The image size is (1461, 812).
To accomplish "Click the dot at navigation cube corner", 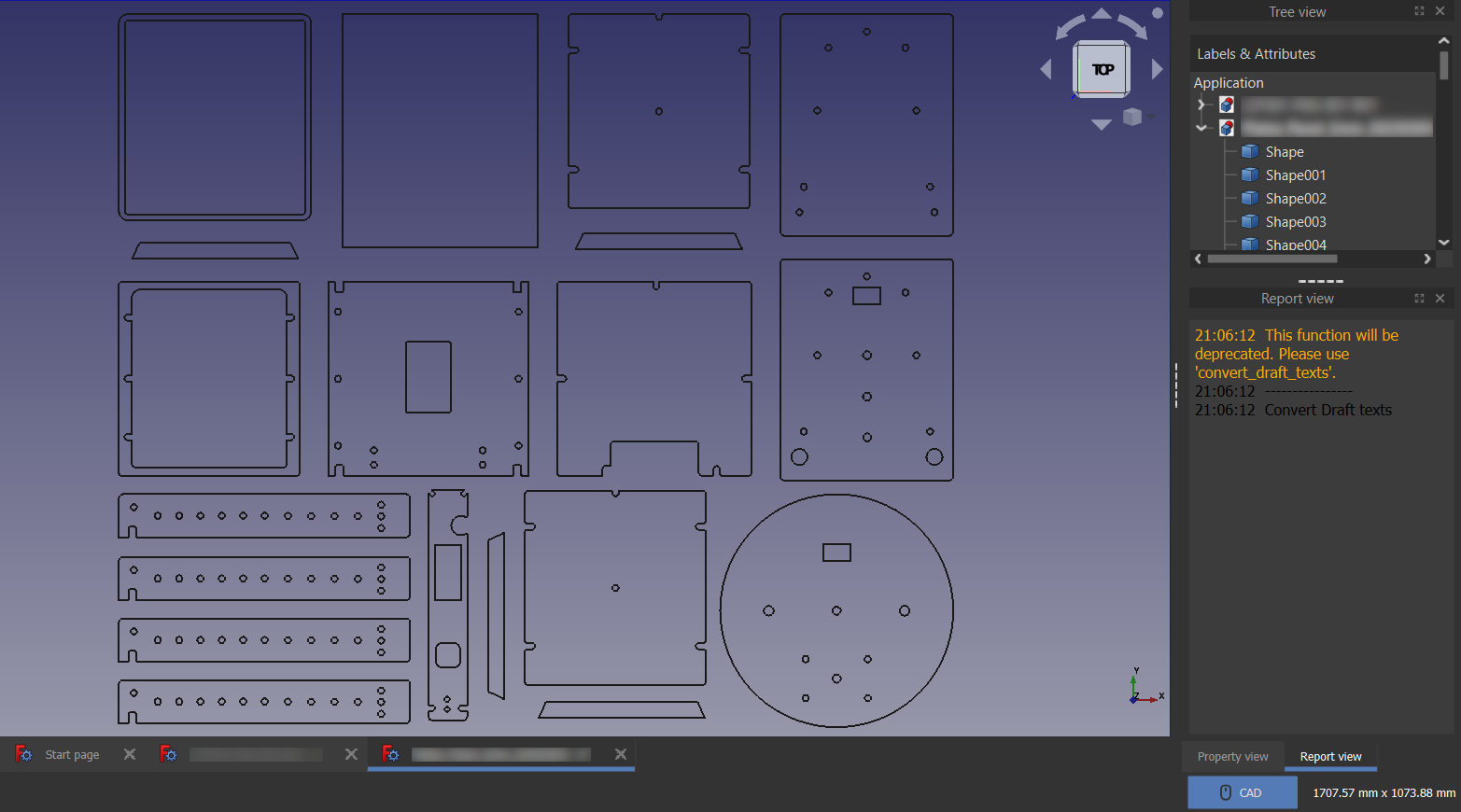I will pyautogui.click(x=1158, y=13).
